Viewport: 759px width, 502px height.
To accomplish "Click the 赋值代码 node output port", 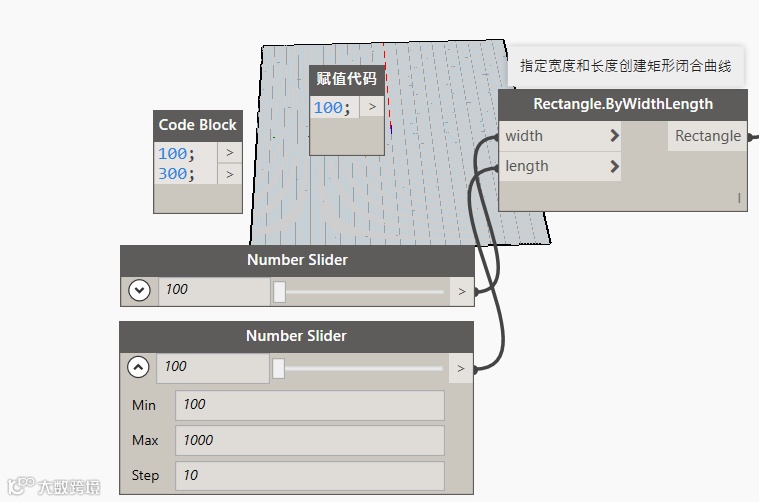I will (372, 106).
